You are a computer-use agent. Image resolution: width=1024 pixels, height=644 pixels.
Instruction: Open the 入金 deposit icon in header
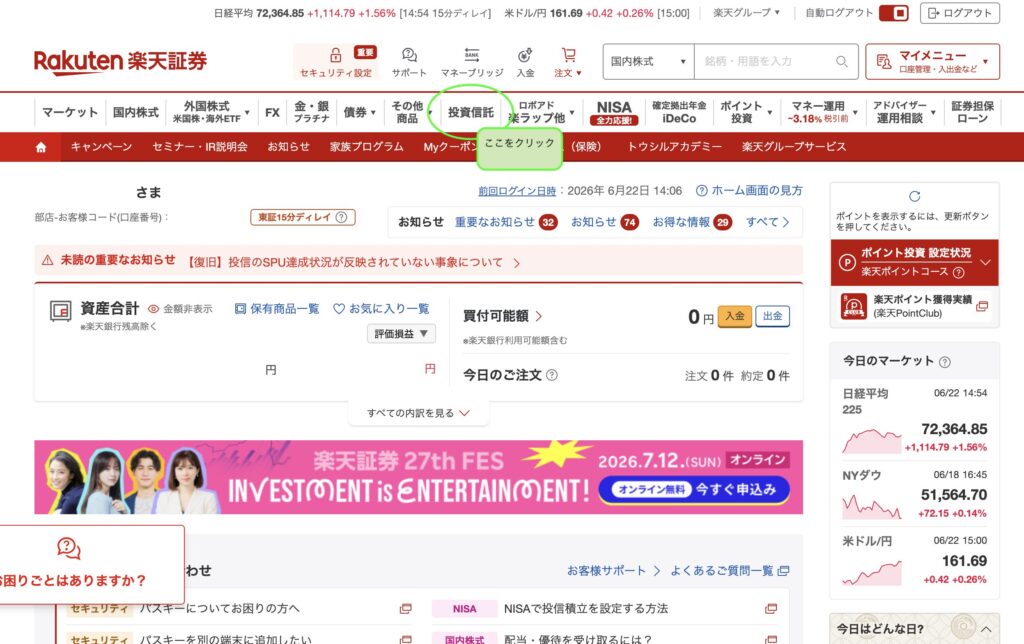[x=525, y=55]
